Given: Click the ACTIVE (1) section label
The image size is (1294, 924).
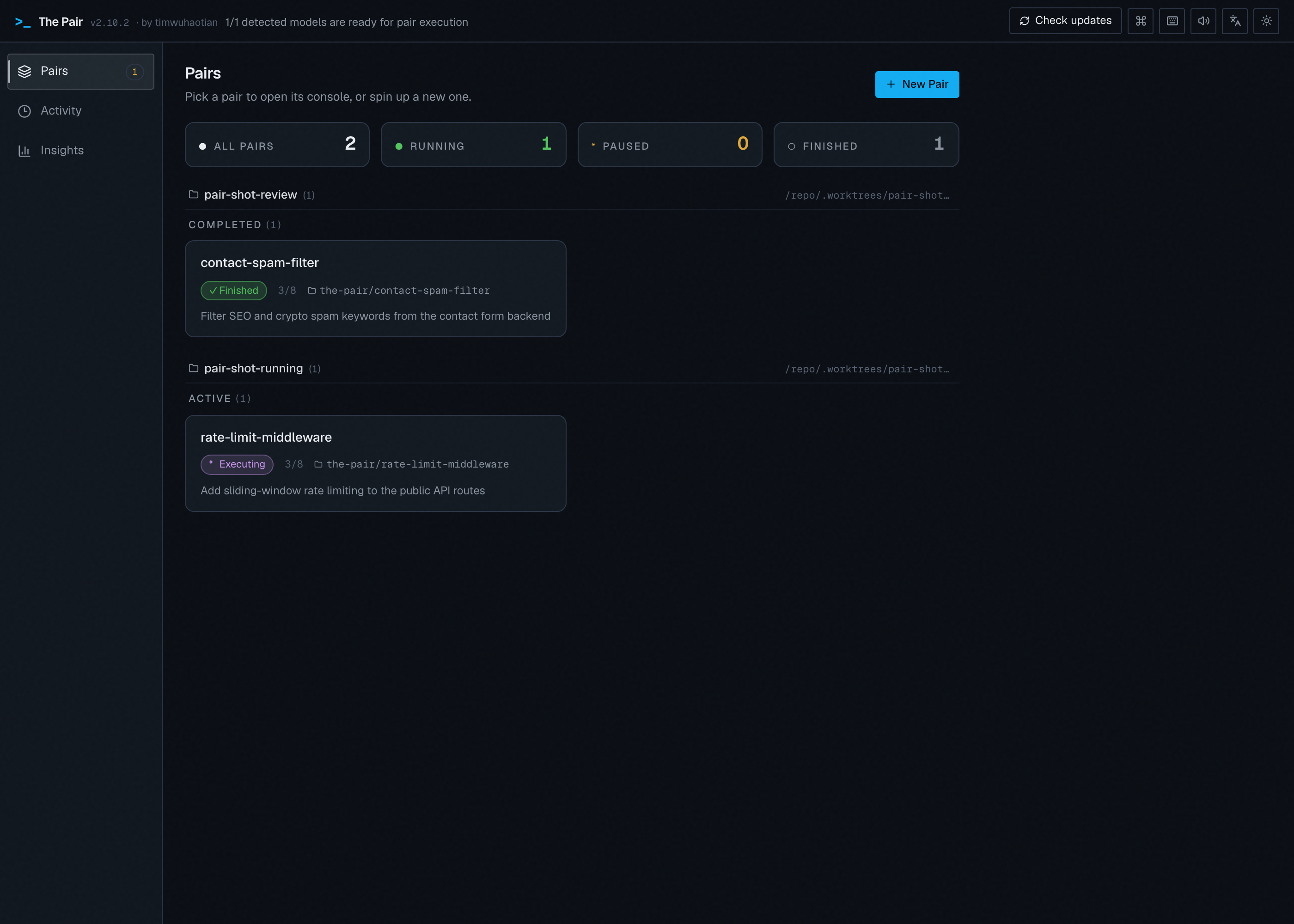Looking at the screenshot, I should coord(220,399).
